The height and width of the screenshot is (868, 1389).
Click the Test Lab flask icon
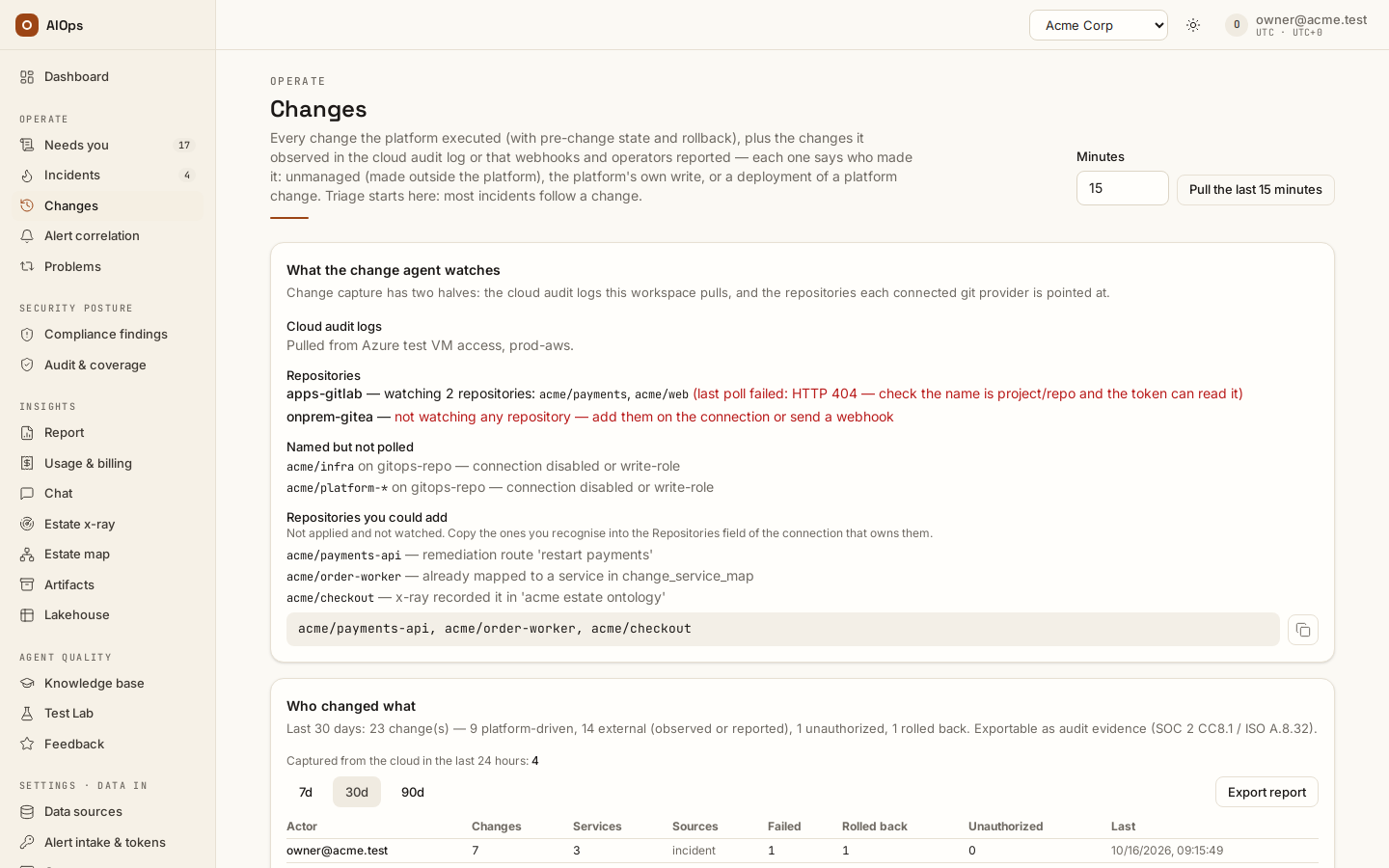[27, 714]
